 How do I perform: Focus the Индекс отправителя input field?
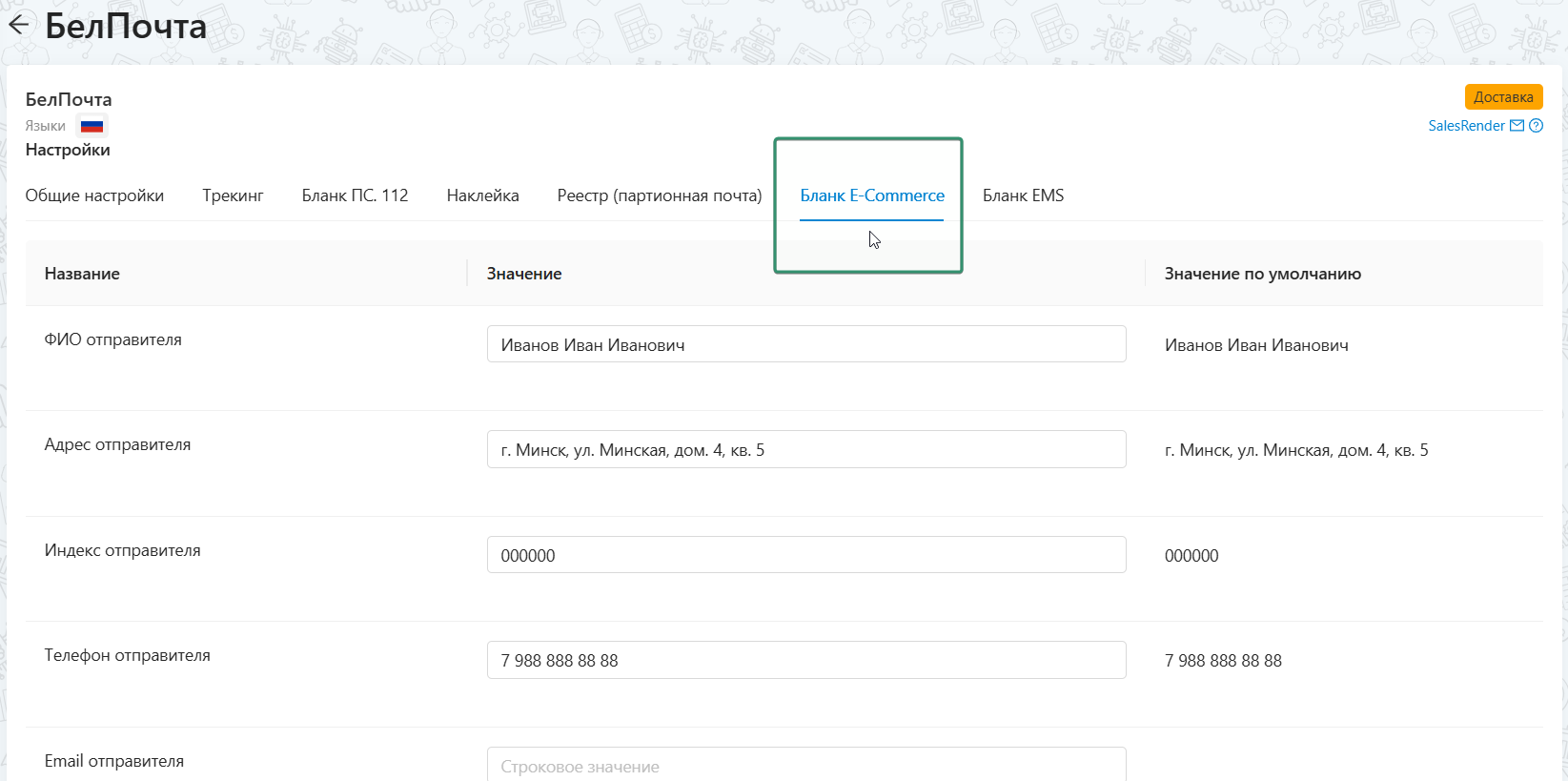coord(806,555)
